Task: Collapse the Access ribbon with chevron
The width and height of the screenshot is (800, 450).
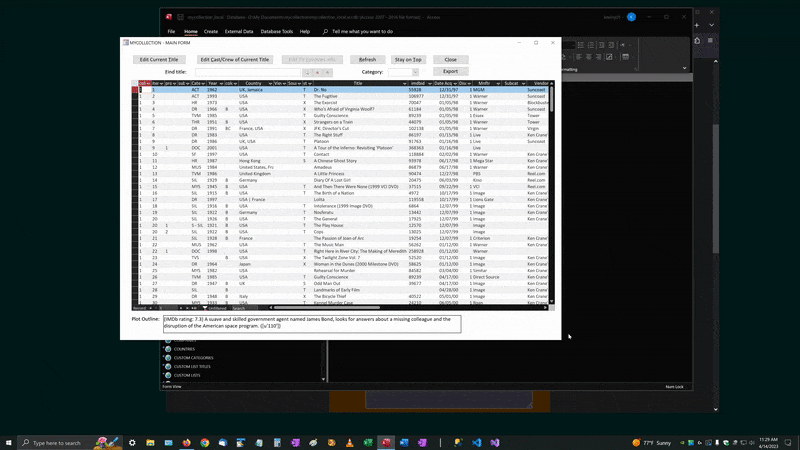Action: (685, 68)
